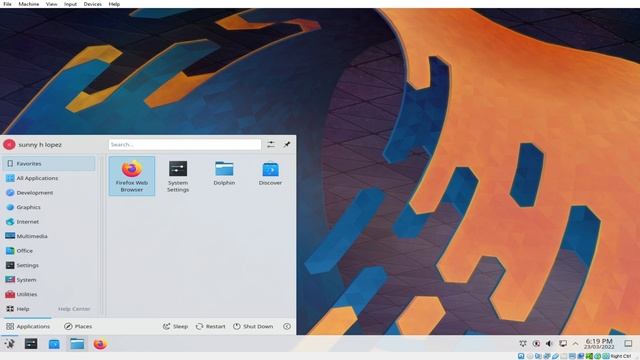Open System Settings from the taskbar
Viewport: 640px width, 360px height.
(31, 344)
